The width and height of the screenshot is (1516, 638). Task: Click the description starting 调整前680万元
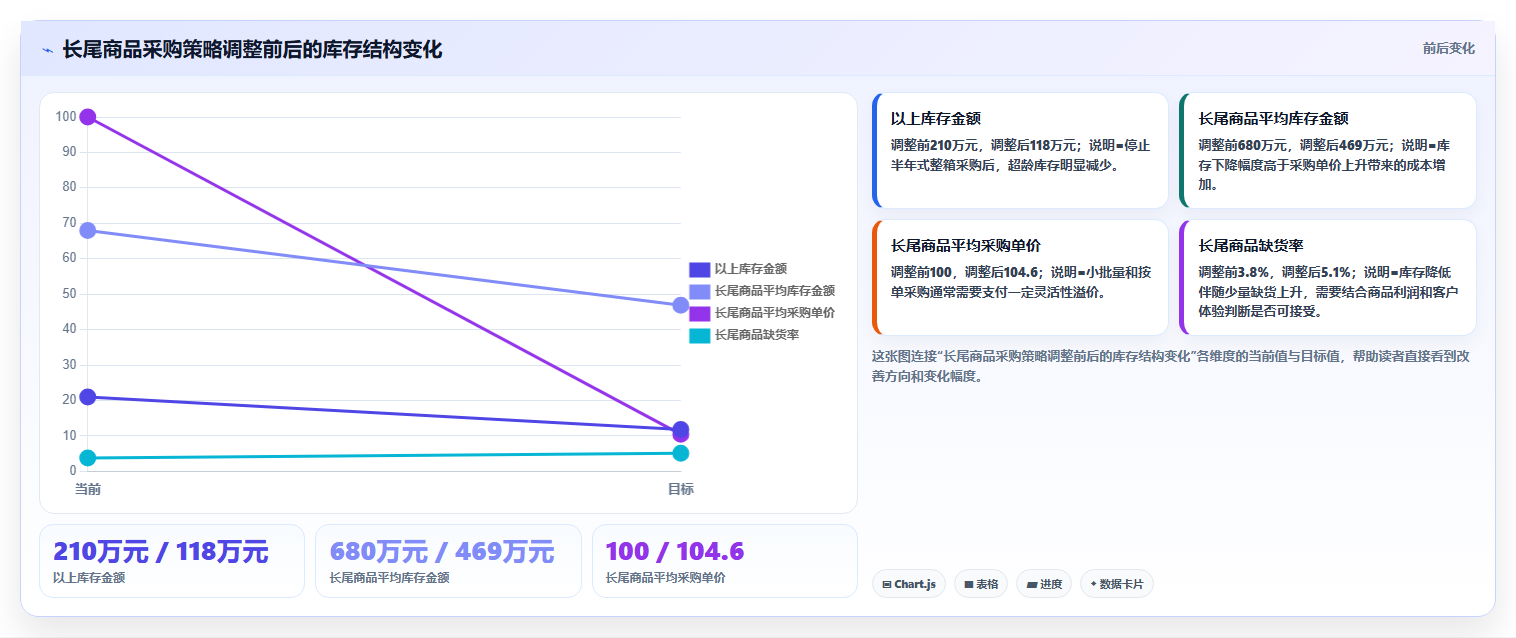1325,164
